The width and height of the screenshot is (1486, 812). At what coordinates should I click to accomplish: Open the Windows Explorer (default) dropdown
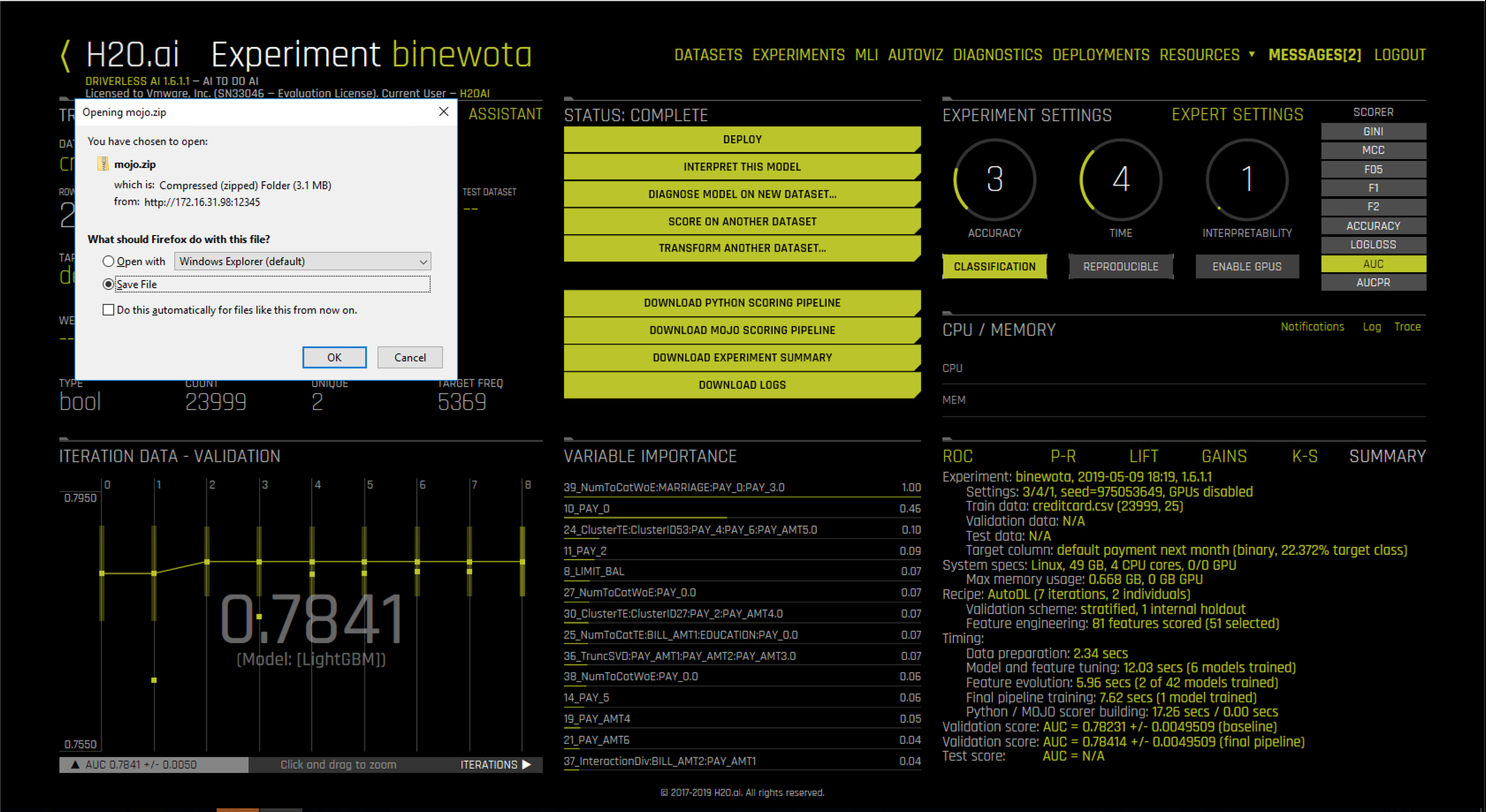tap(302, 262)
